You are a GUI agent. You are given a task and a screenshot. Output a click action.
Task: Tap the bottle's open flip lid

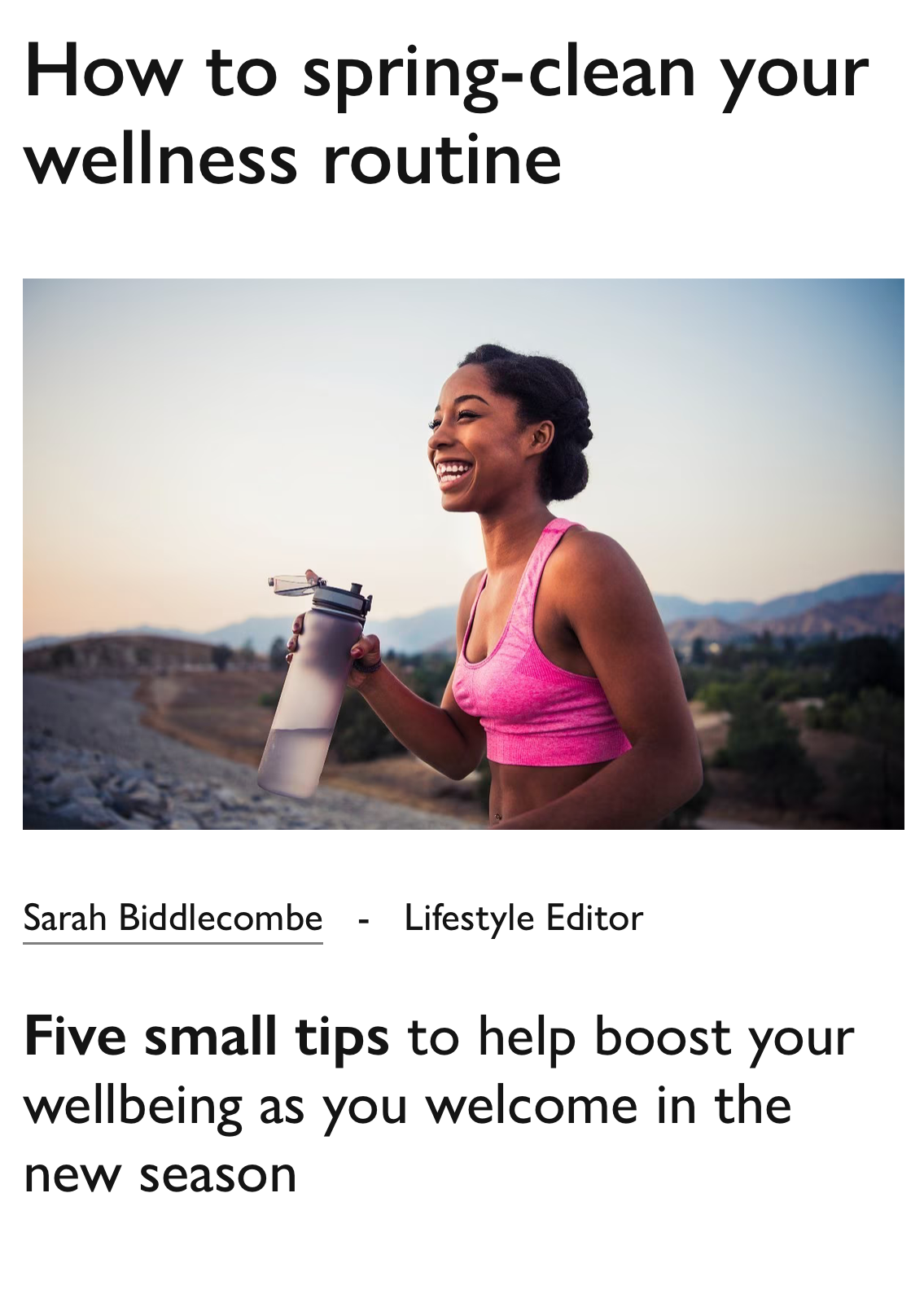click(x=298, y=583)
